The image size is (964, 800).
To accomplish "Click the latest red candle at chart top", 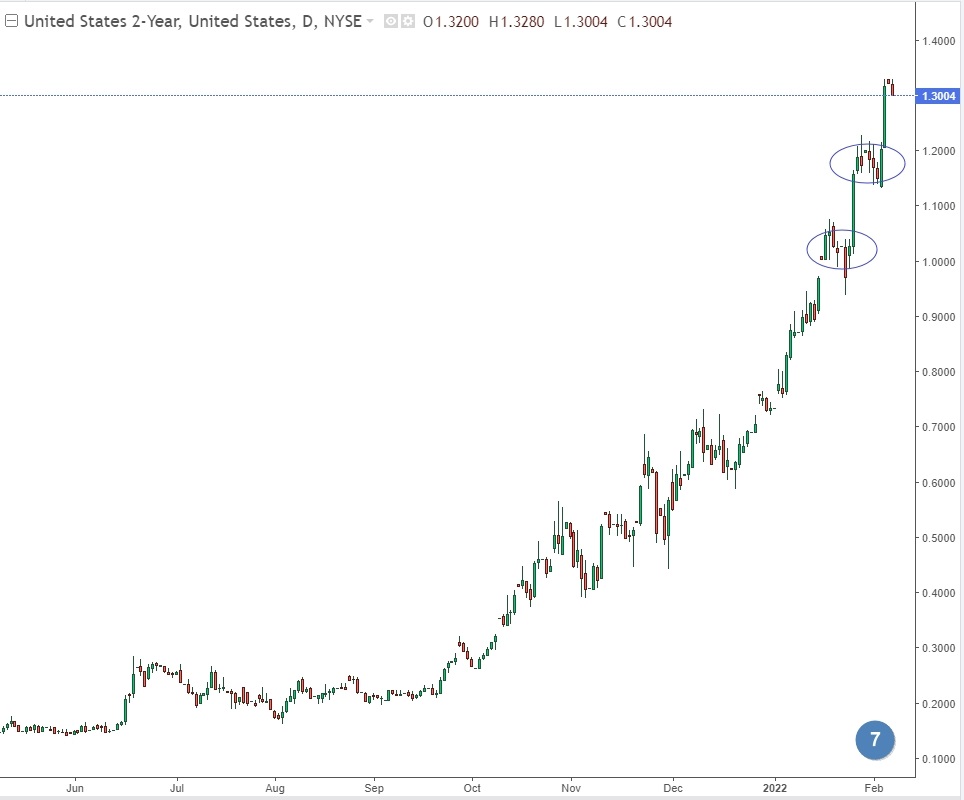I will (x=892, y=88).
